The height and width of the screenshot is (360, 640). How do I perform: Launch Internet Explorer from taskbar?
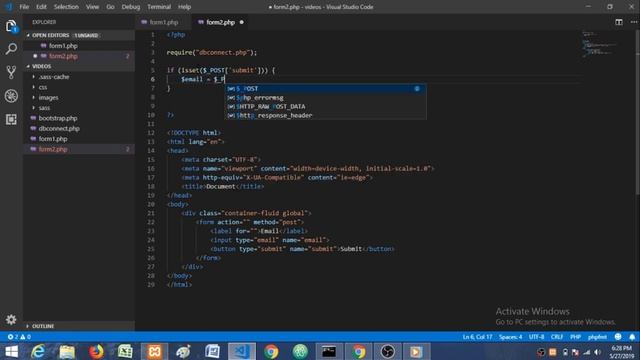click(x=38, y=351)
